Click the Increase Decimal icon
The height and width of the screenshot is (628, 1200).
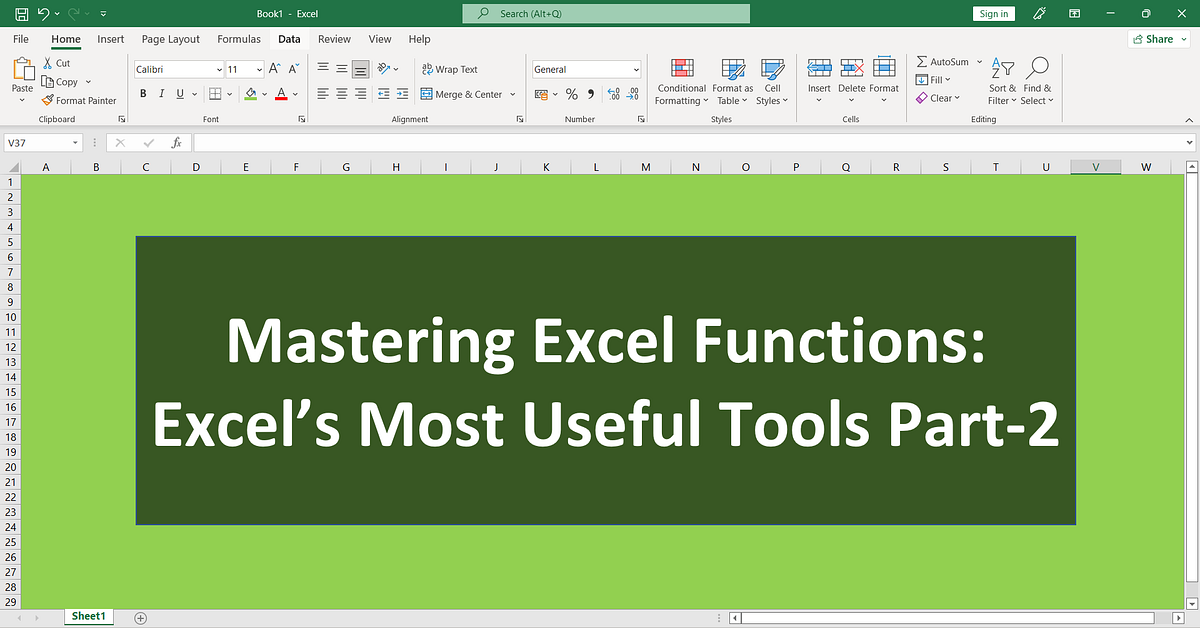pos(612,94)
